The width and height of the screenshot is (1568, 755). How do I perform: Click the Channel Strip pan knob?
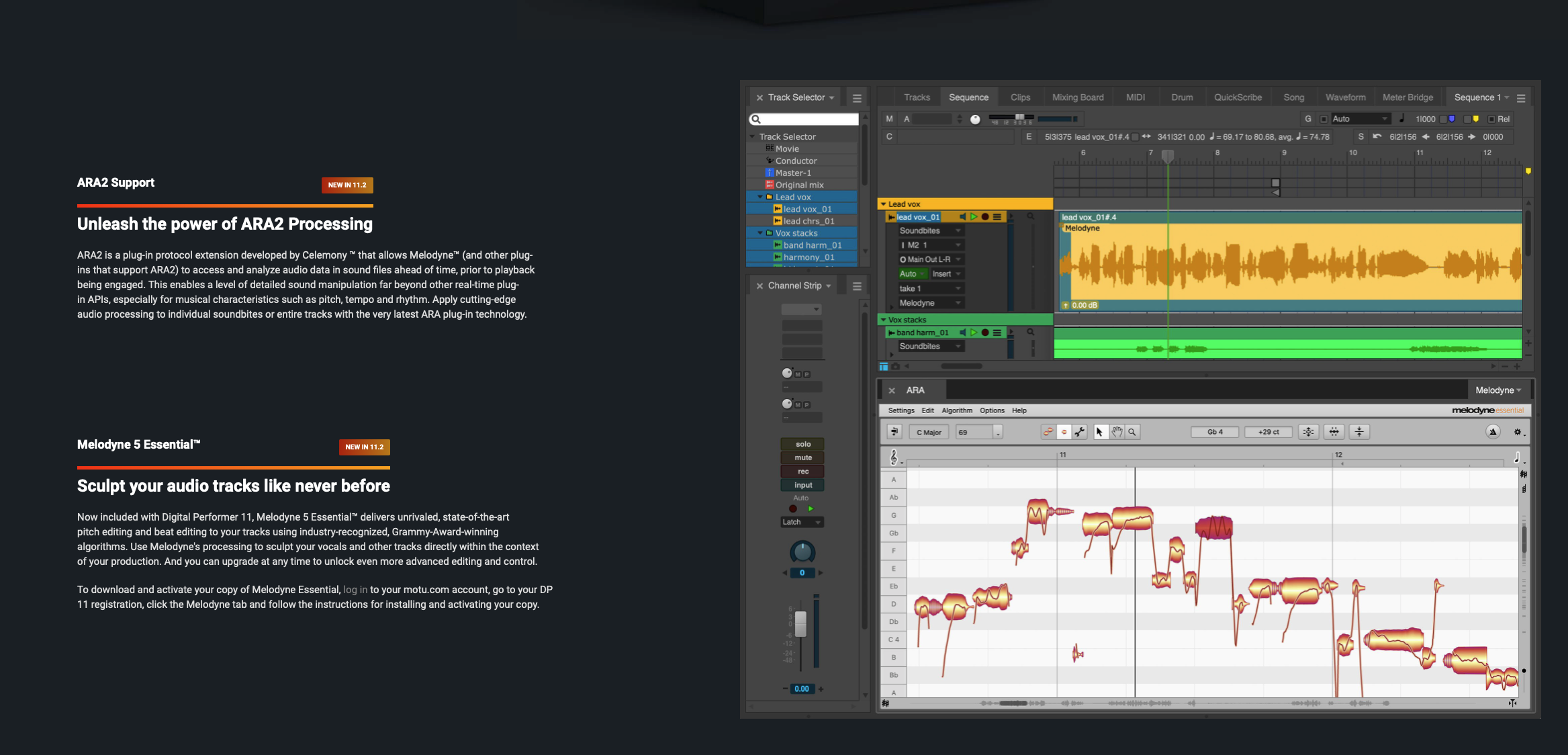(802, 552)
